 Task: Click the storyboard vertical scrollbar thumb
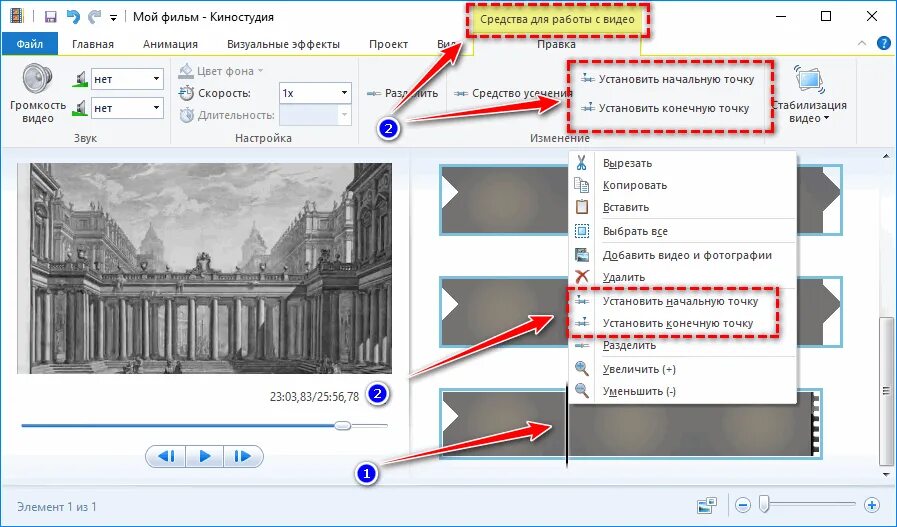click(886, 391)
